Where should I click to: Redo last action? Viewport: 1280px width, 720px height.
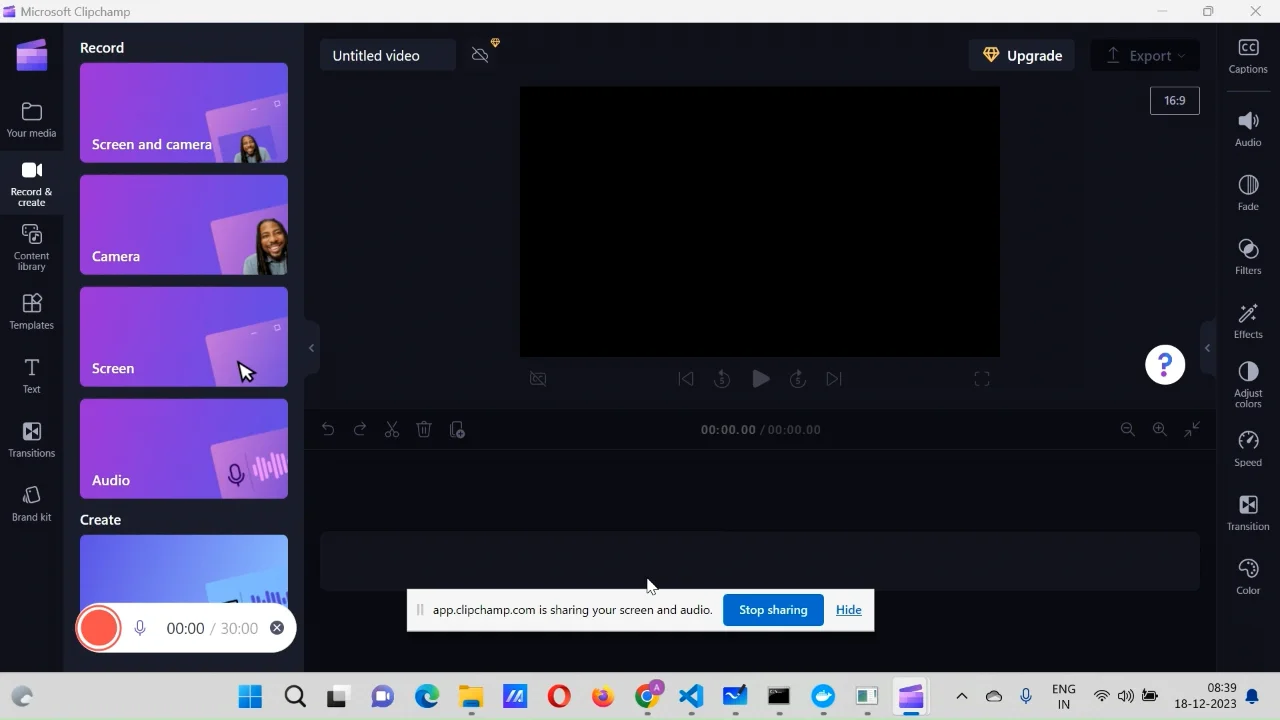coord(360,429)
